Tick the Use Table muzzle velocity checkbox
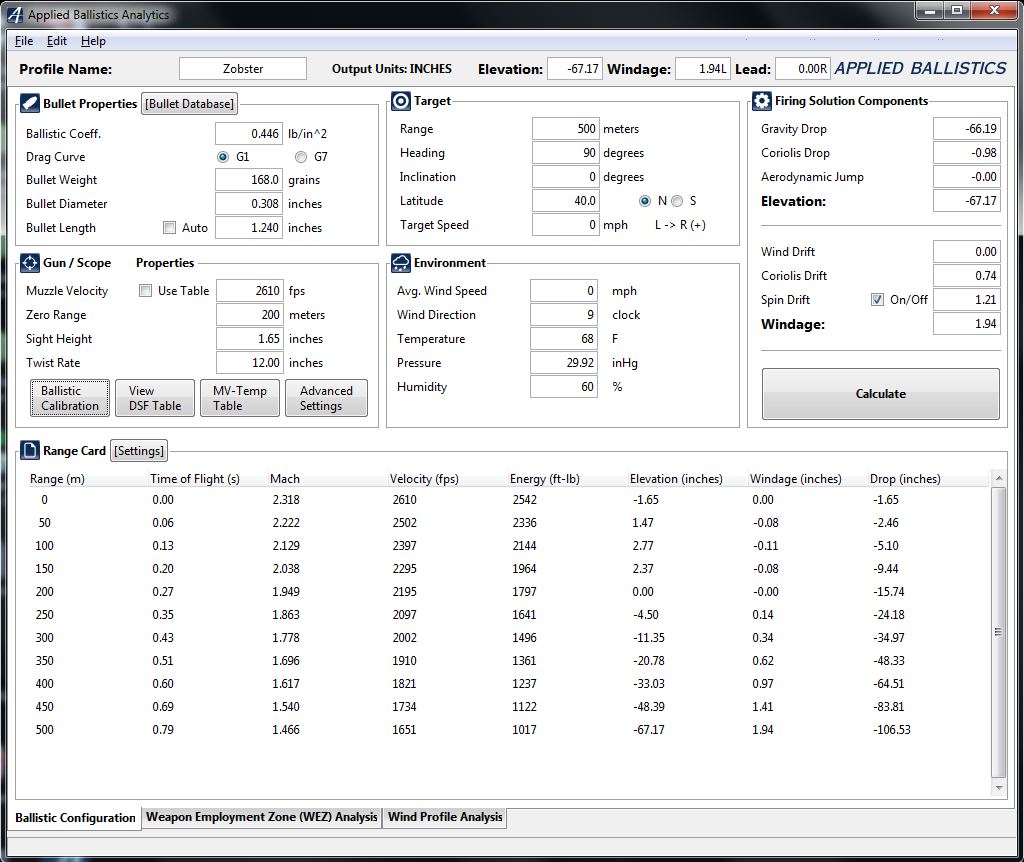The image size is (1024, 862). point(146,291)
